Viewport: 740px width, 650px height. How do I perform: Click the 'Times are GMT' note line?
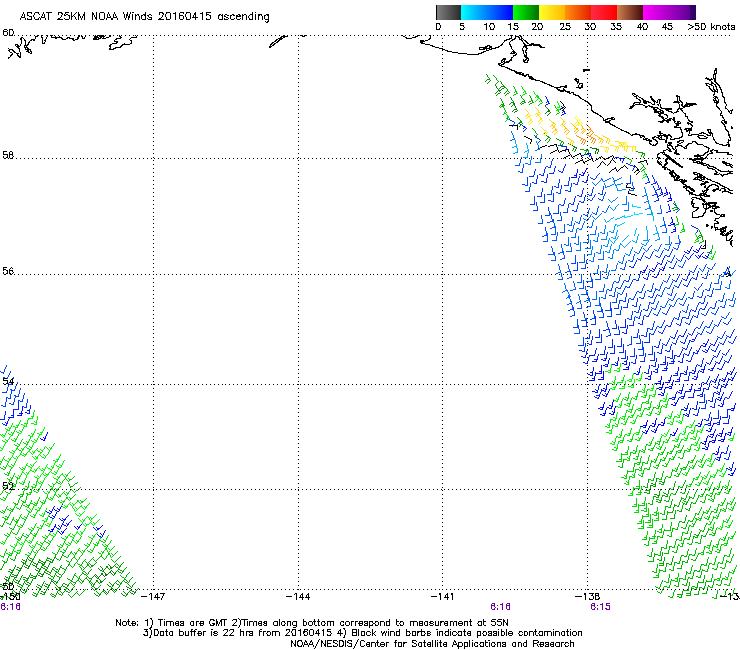coord(312,623)
